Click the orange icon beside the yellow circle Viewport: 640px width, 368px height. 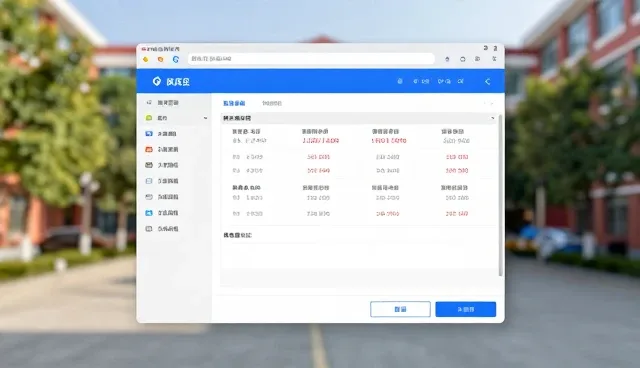(x=160, y=60)
